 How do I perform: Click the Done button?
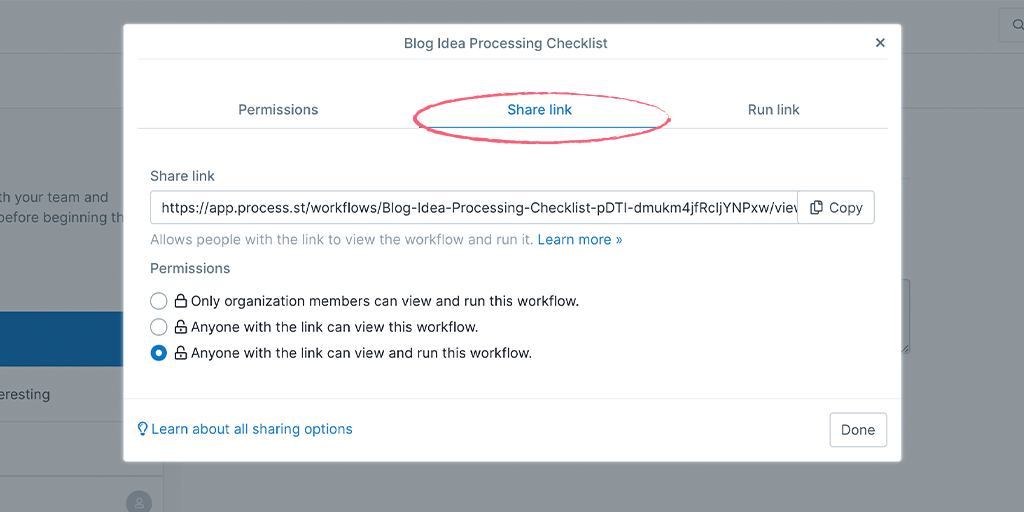point(858,430)
